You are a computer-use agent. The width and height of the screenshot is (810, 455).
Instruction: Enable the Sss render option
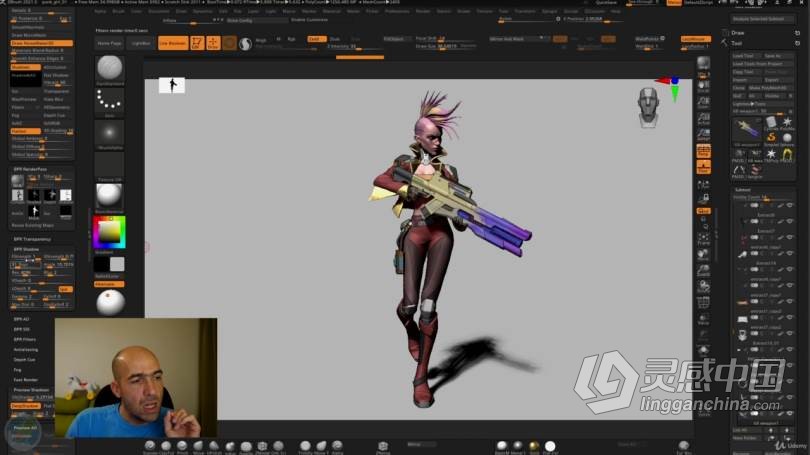coord(26,91)
